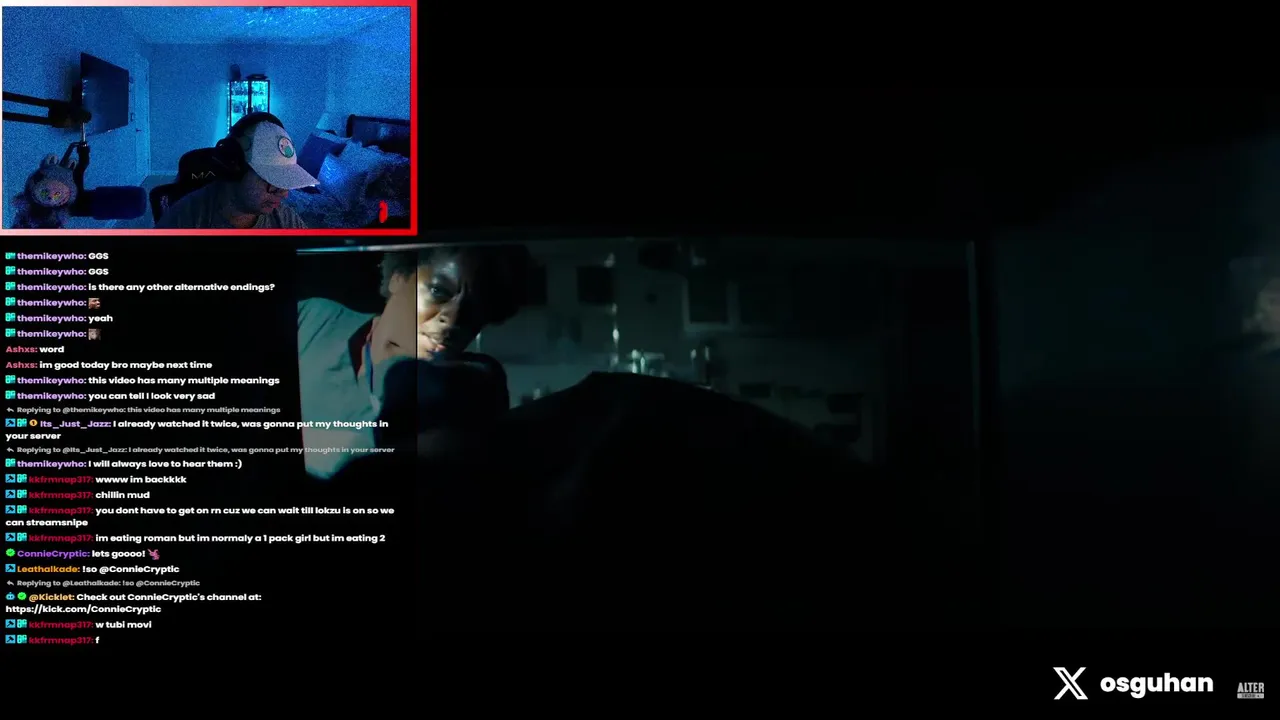This screenshot has width=1280, height=720.
Task: Click 'Check out ConnieCryptic's channel at:' text
Action: click(169, 597)
